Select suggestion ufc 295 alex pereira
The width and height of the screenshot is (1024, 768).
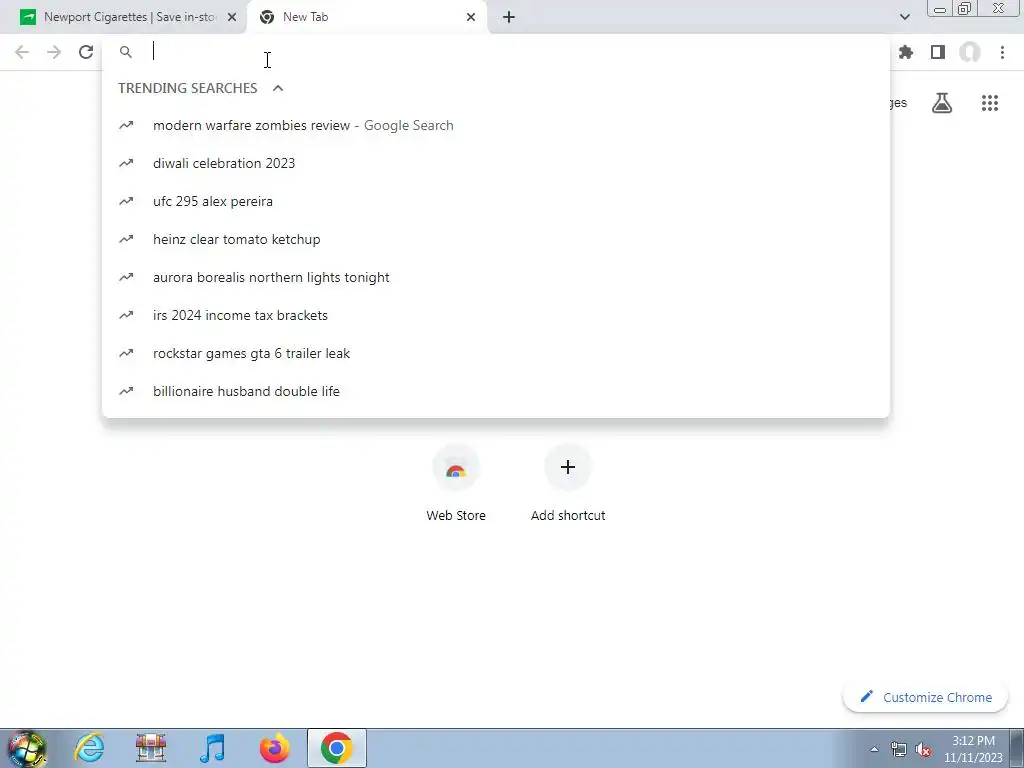point(496,201)
